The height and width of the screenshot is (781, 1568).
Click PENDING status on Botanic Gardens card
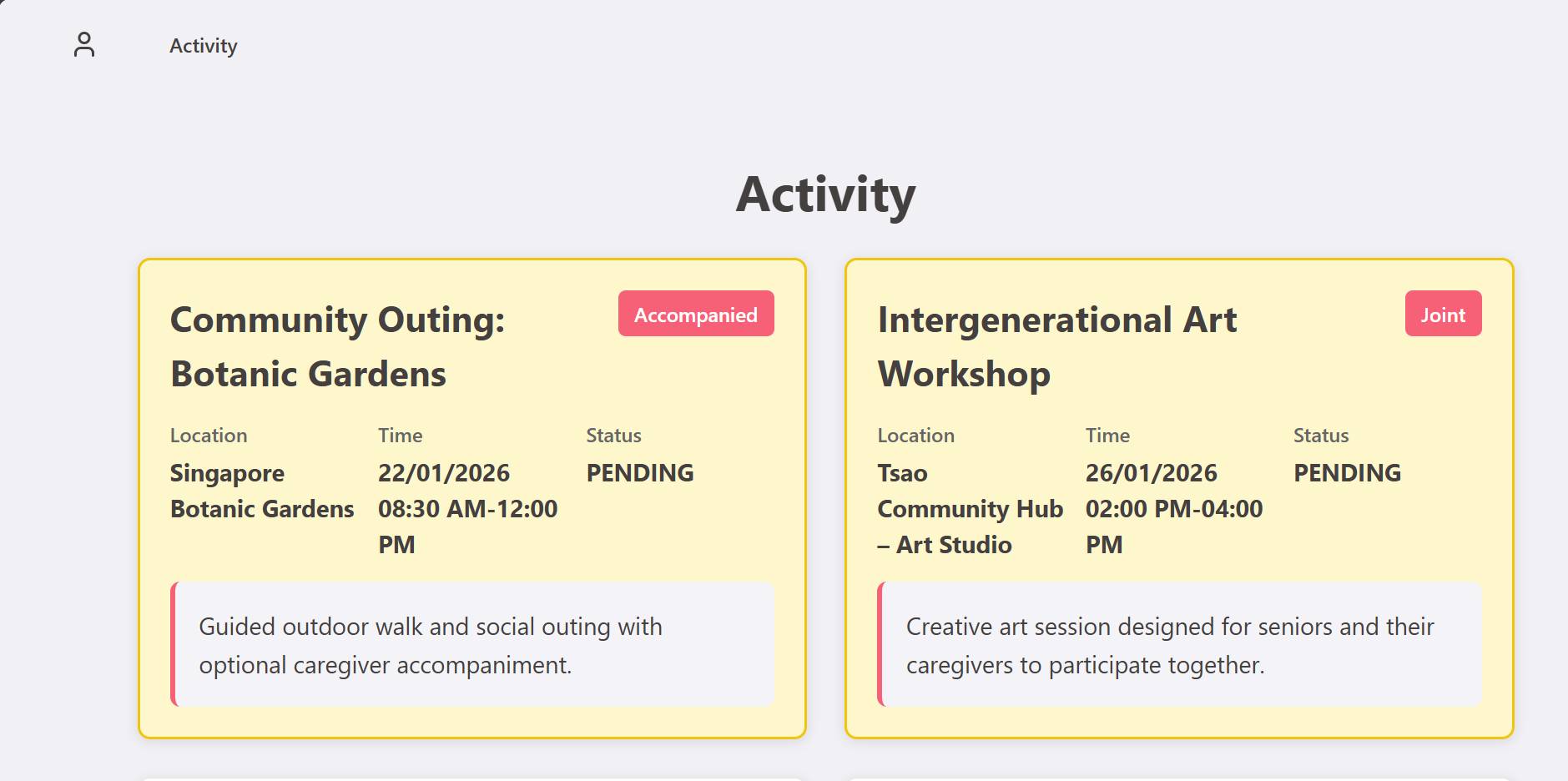pyautogui.click(x=639, y=473)
